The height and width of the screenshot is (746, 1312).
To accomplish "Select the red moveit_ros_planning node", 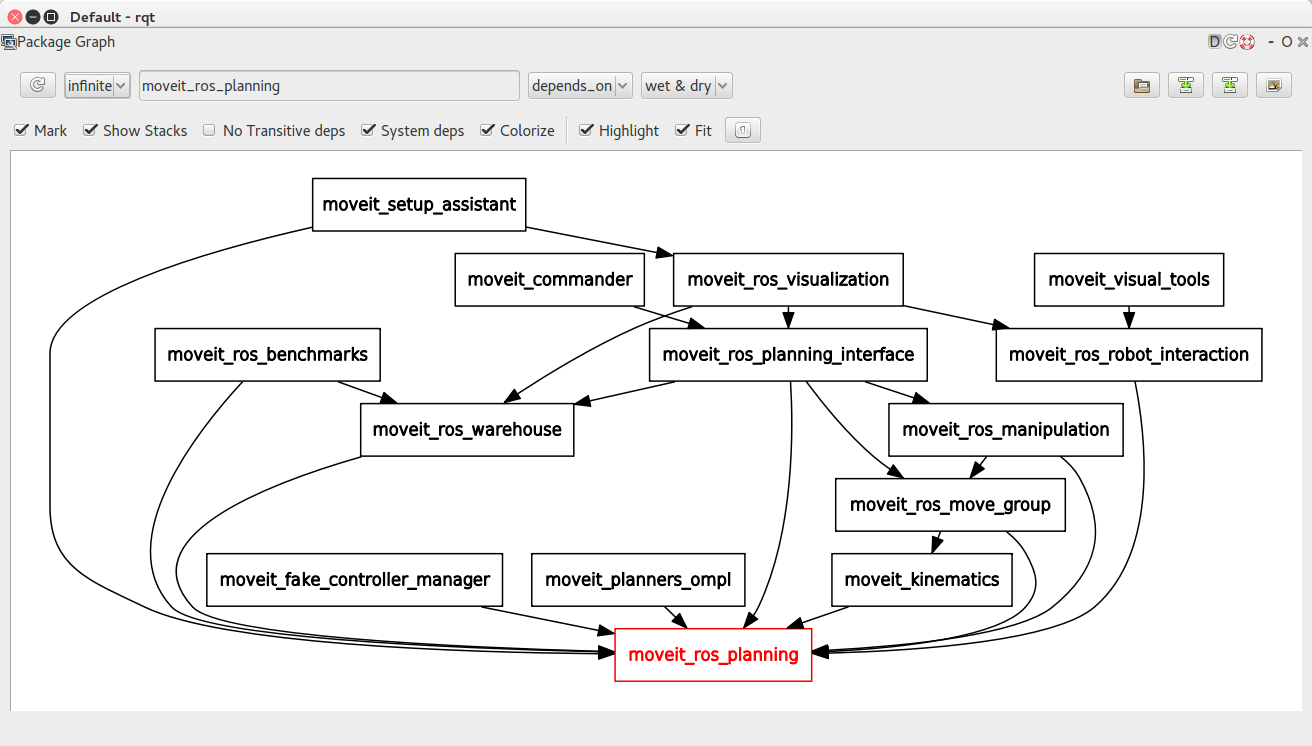I will pyautogui.click(x=713, y=655).
